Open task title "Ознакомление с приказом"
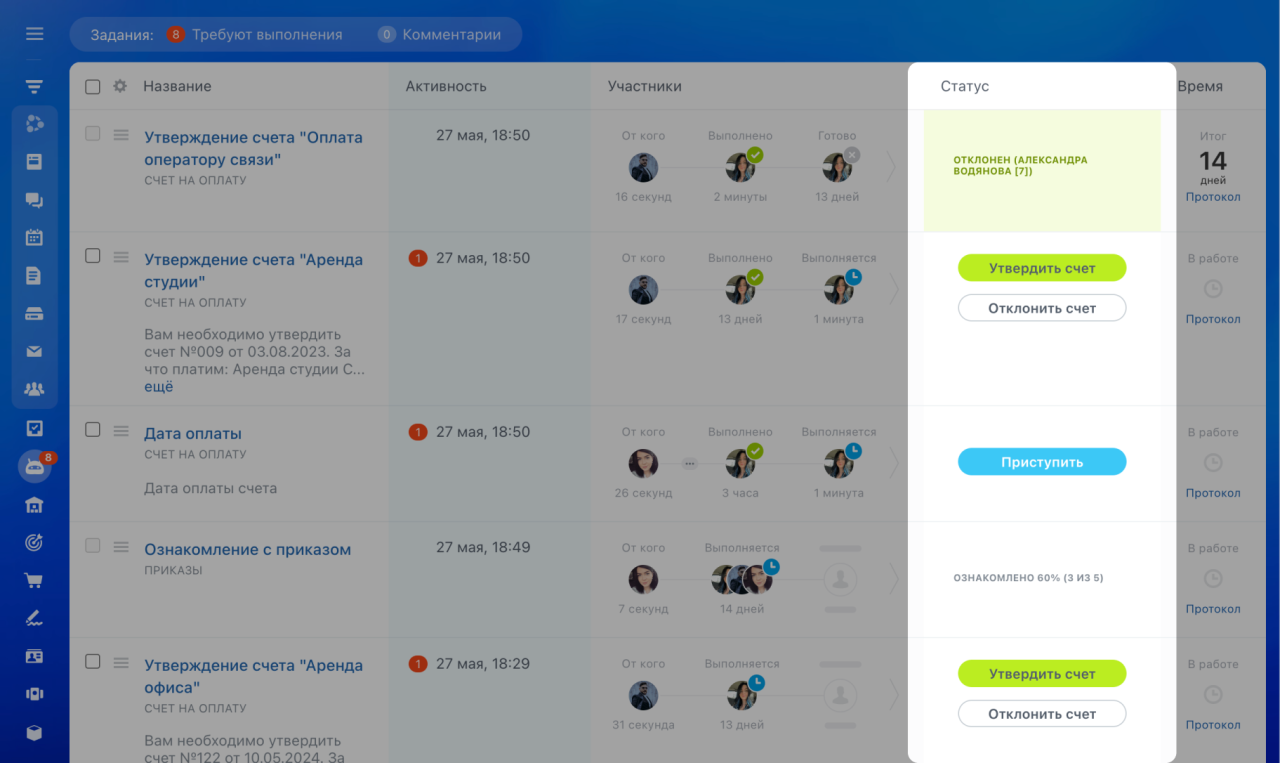This screenshot has width=1280, height=763. (x=247, y=550)
